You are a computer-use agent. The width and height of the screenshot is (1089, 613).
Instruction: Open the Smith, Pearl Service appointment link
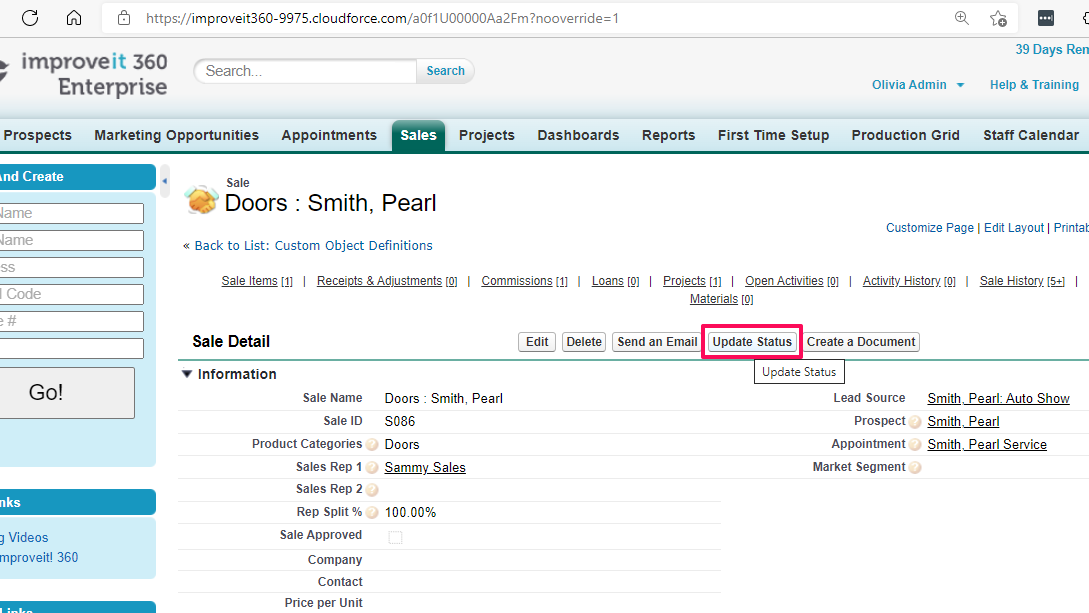point(987,445)
